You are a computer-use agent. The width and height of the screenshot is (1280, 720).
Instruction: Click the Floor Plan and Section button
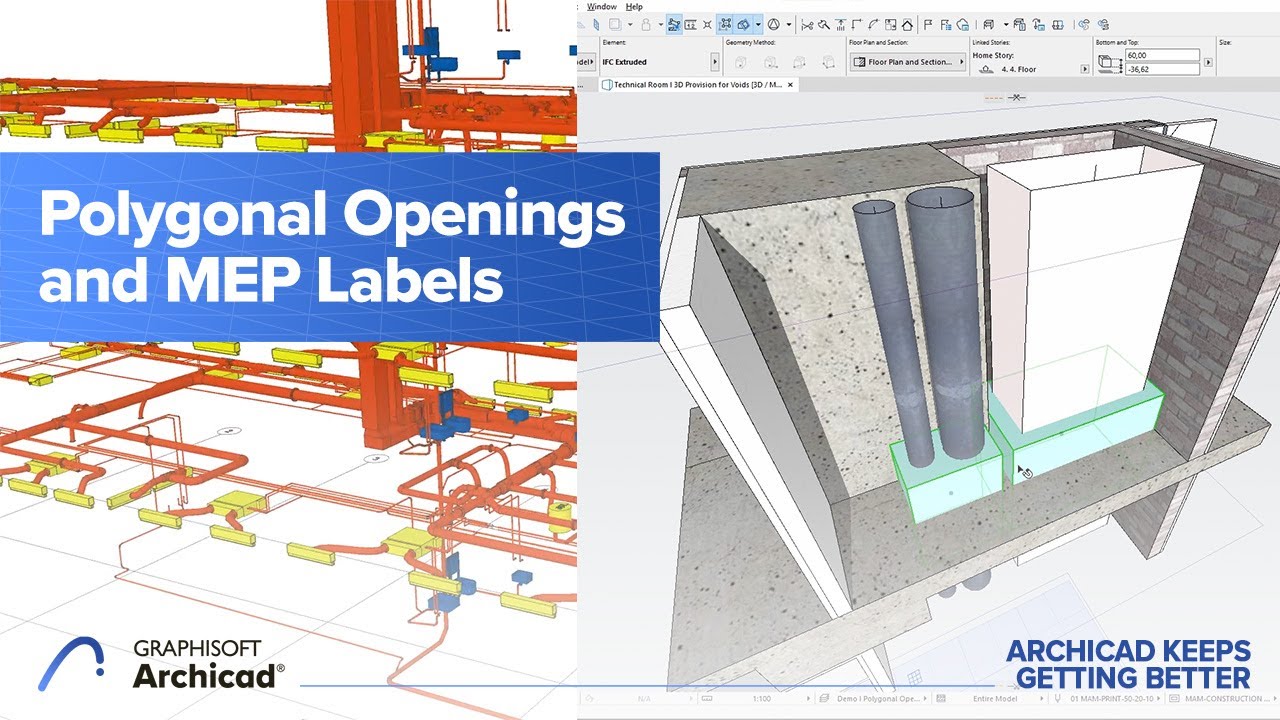click(909, 62)
